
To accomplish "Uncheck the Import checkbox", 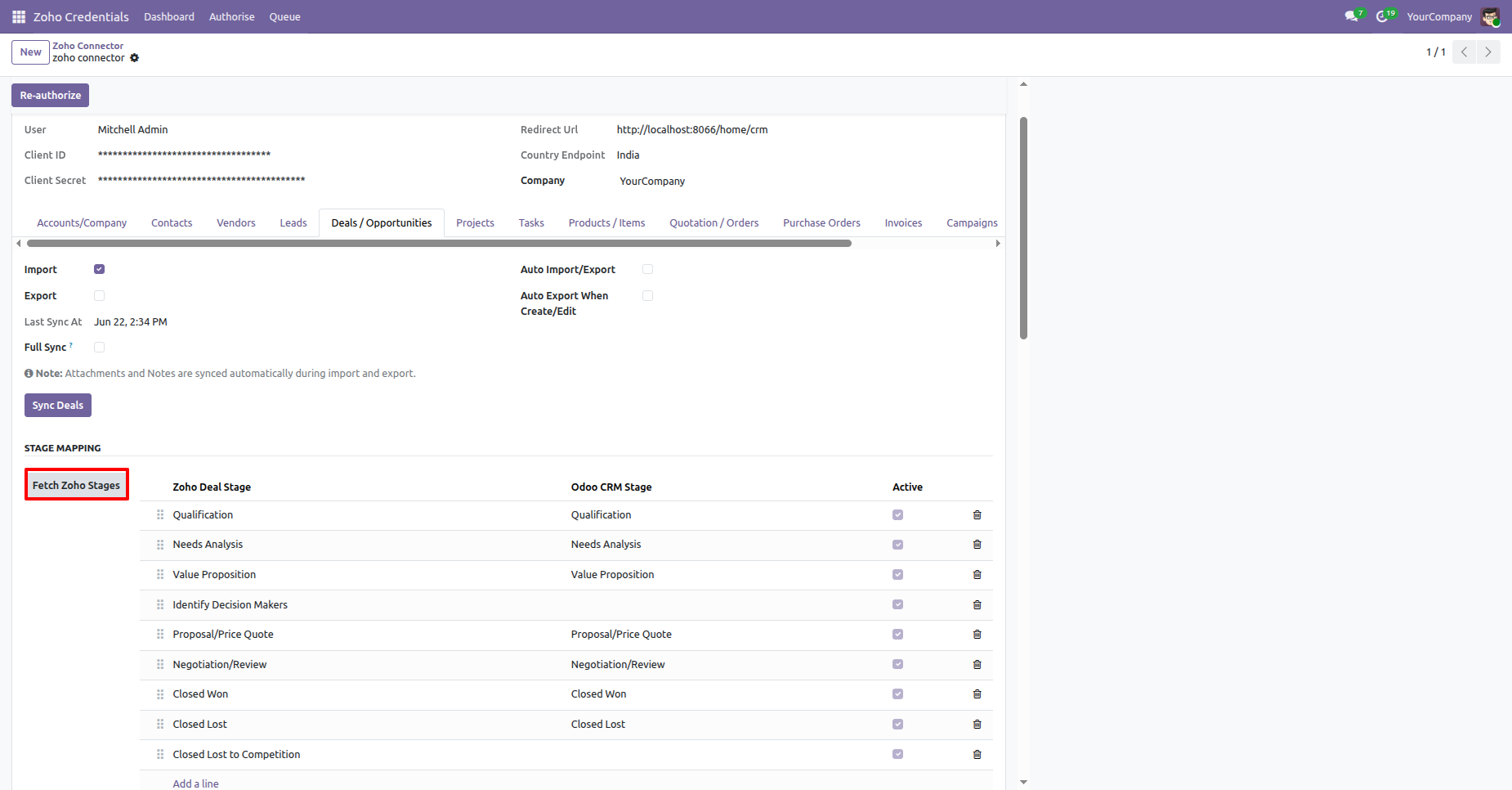I will (x=99, y=269).
